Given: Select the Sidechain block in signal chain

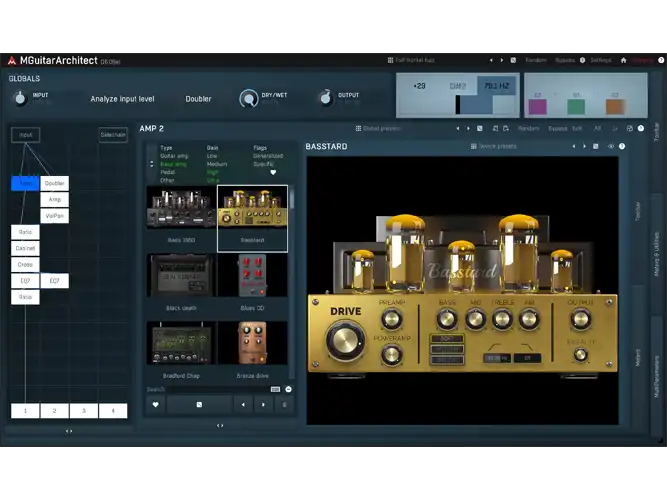Looking at the screenshot, I should point(113,135).
